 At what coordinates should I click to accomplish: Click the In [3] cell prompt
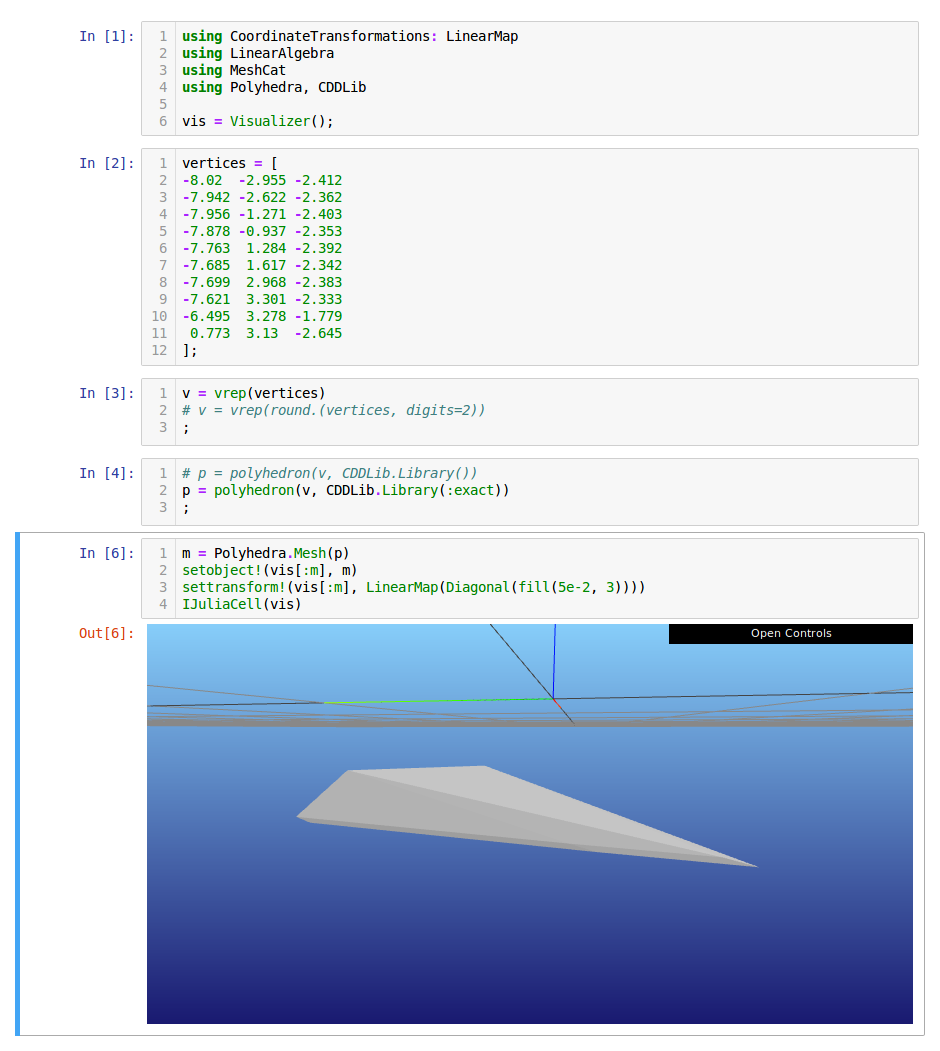pyautogui.click(x=107, y=393)
